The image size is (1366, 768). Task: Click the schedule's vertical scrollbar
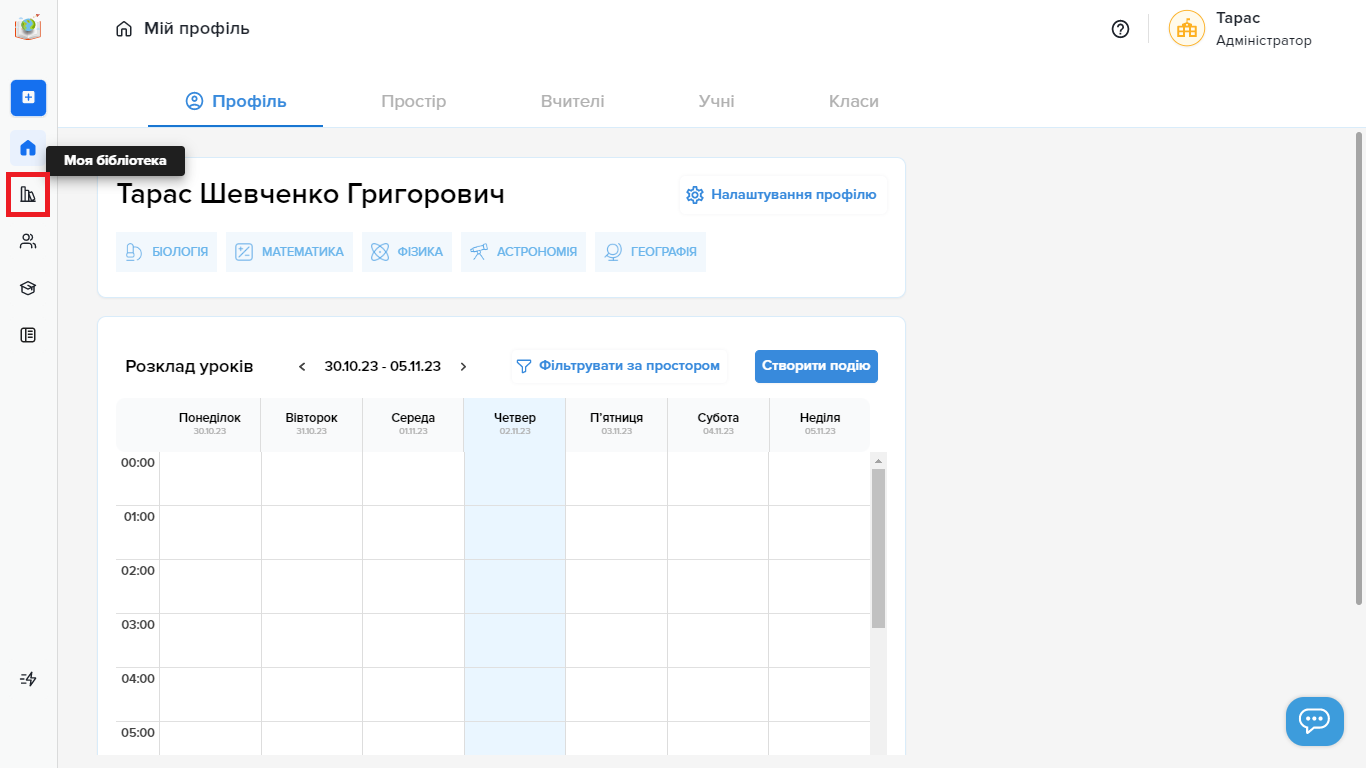(x=878, y=548)
